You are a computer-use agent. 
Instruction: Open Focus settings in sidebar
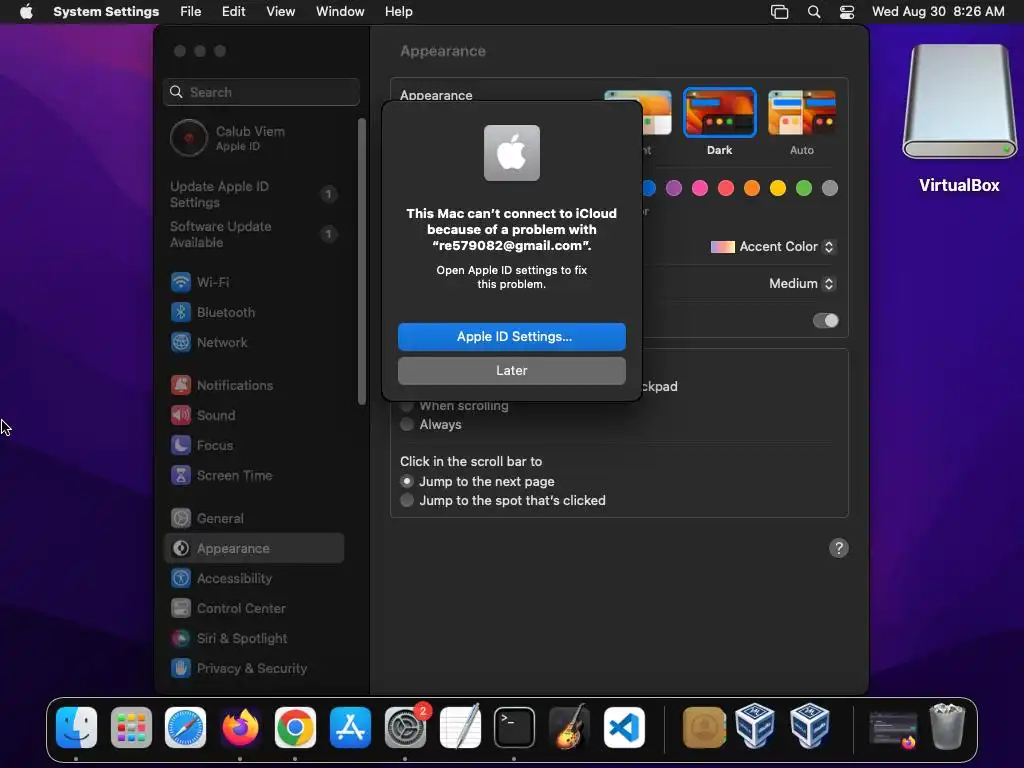click(x=254, y=445)
